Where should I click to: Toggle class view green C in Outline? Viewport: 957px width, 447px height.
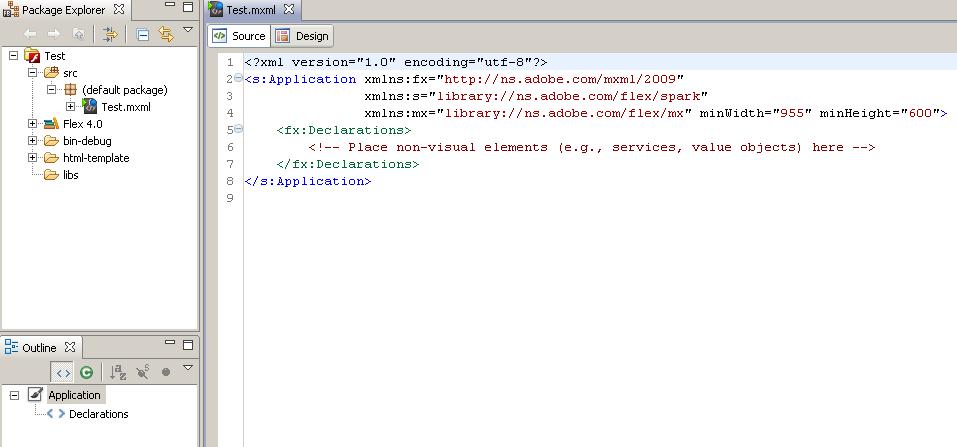(x=87, y=372)
